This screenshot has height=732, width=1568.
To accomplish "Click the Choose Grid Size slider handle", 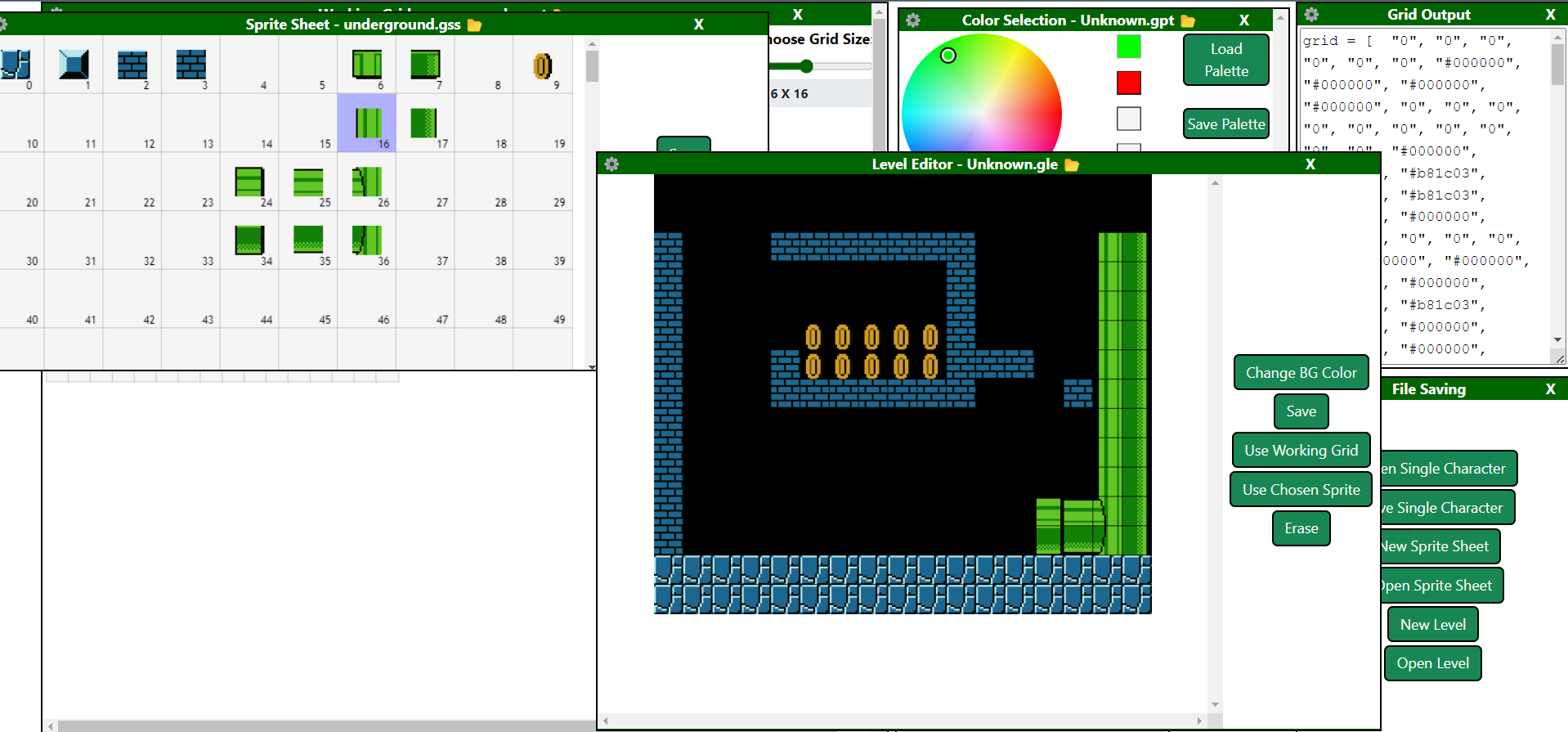I will (x=806, y=66).
